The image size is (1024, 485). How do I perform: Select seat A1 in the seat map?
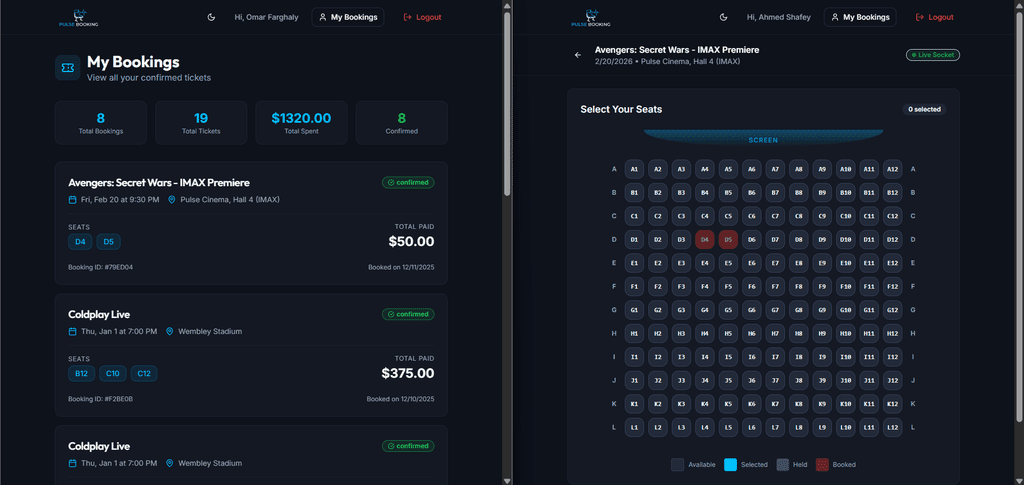pos(634,169)
